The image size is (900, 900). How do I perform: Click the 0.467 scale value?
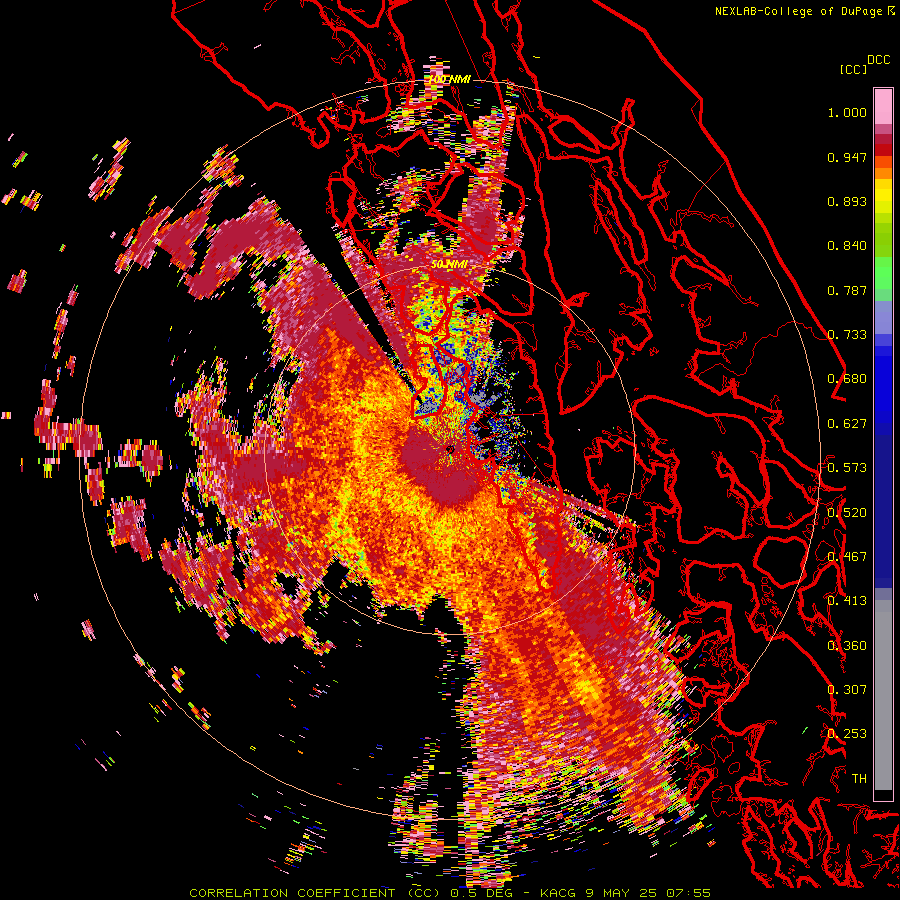point(847,557)
